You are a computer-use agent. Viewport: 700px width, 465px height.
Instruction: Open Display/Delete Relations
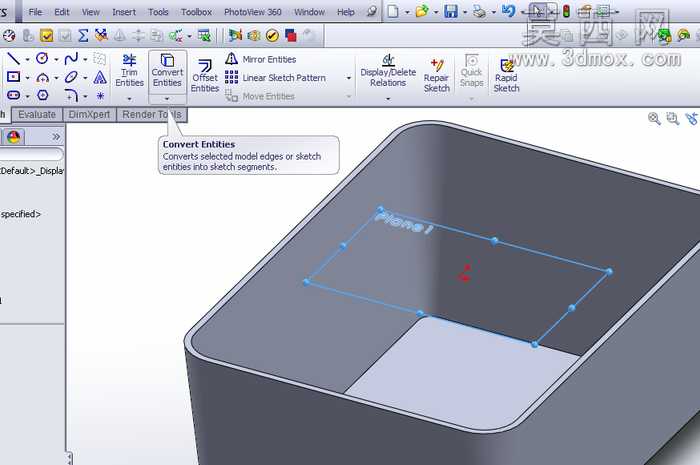point(388,71)
